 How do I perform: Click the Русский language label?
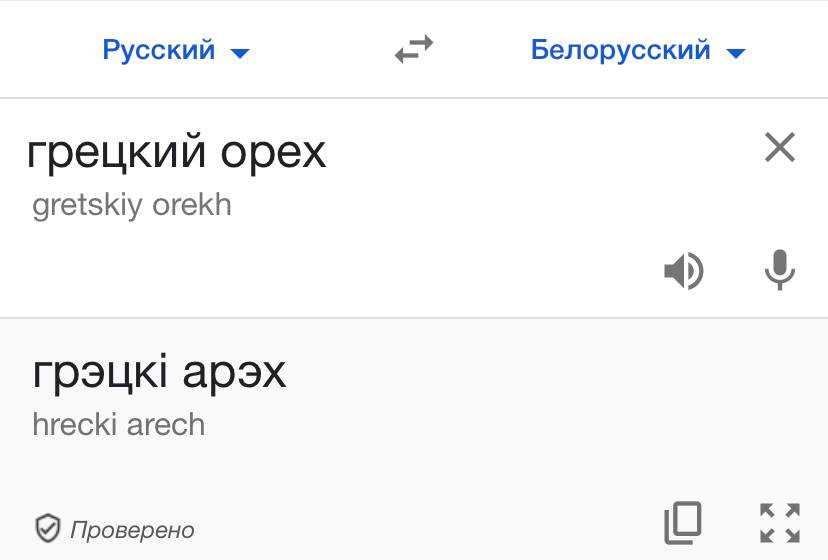click(159, 51)
